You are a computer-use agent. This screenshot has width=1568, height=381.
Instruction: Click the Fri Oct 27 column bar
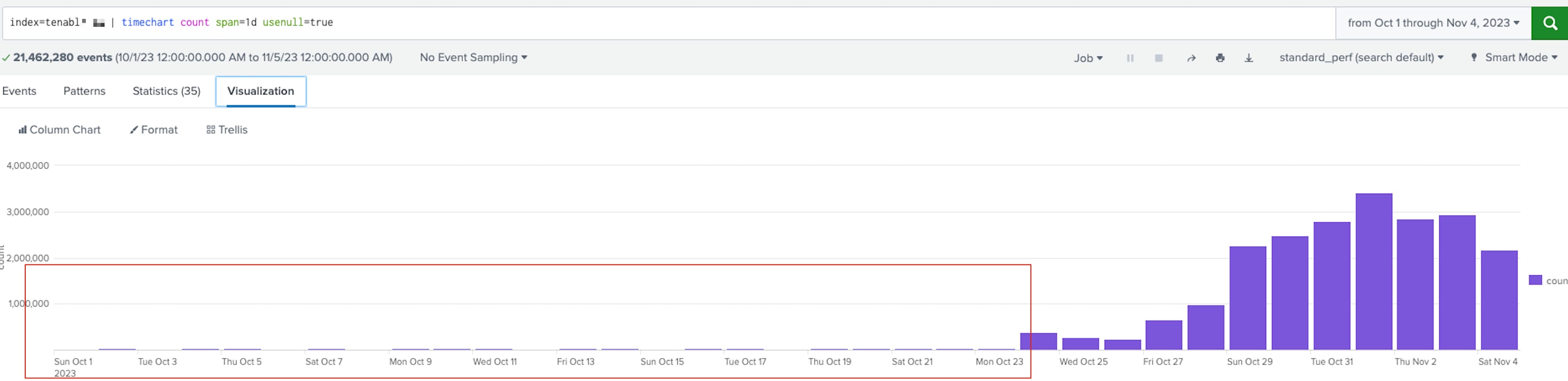click(1164, 335)
